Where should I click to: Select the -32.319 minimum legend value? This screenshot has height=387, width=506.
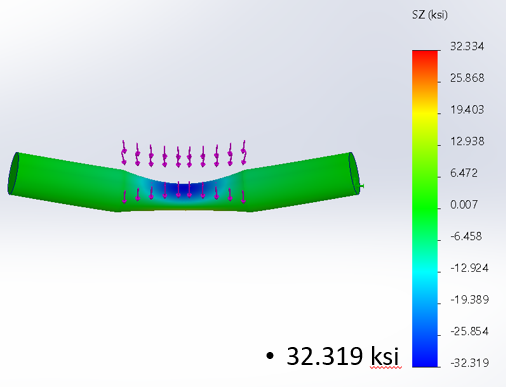click(469, 363)
